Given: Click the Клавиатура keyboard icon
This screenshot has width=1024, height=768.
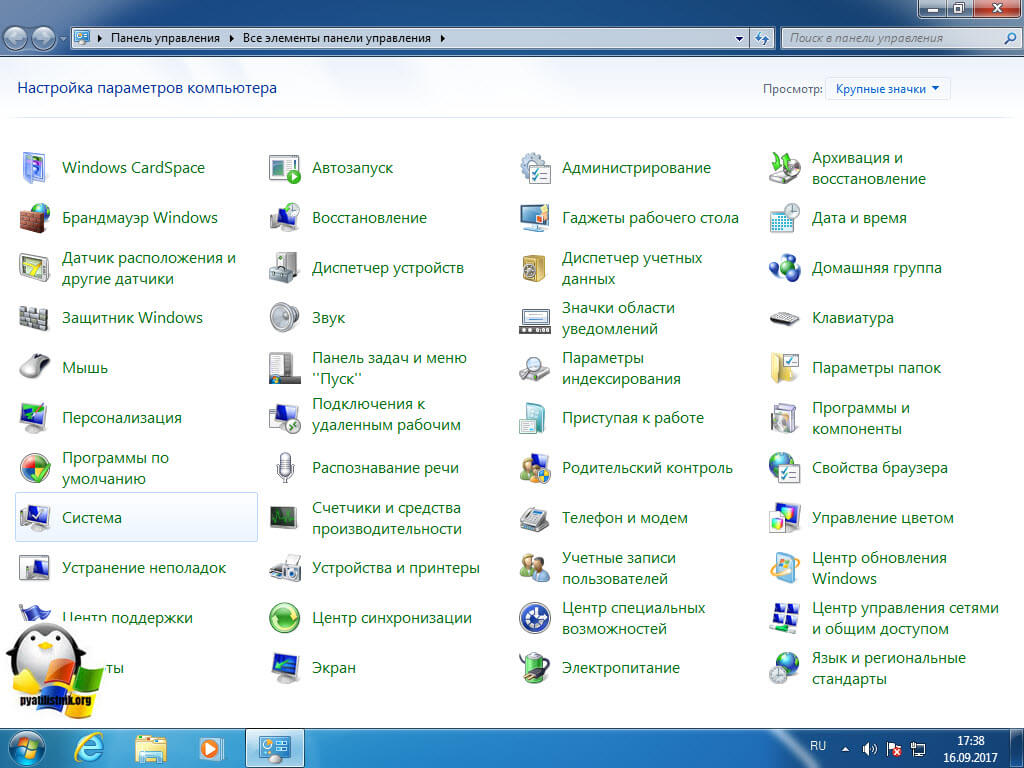Looking at the screenshot, I should [784, 318].
